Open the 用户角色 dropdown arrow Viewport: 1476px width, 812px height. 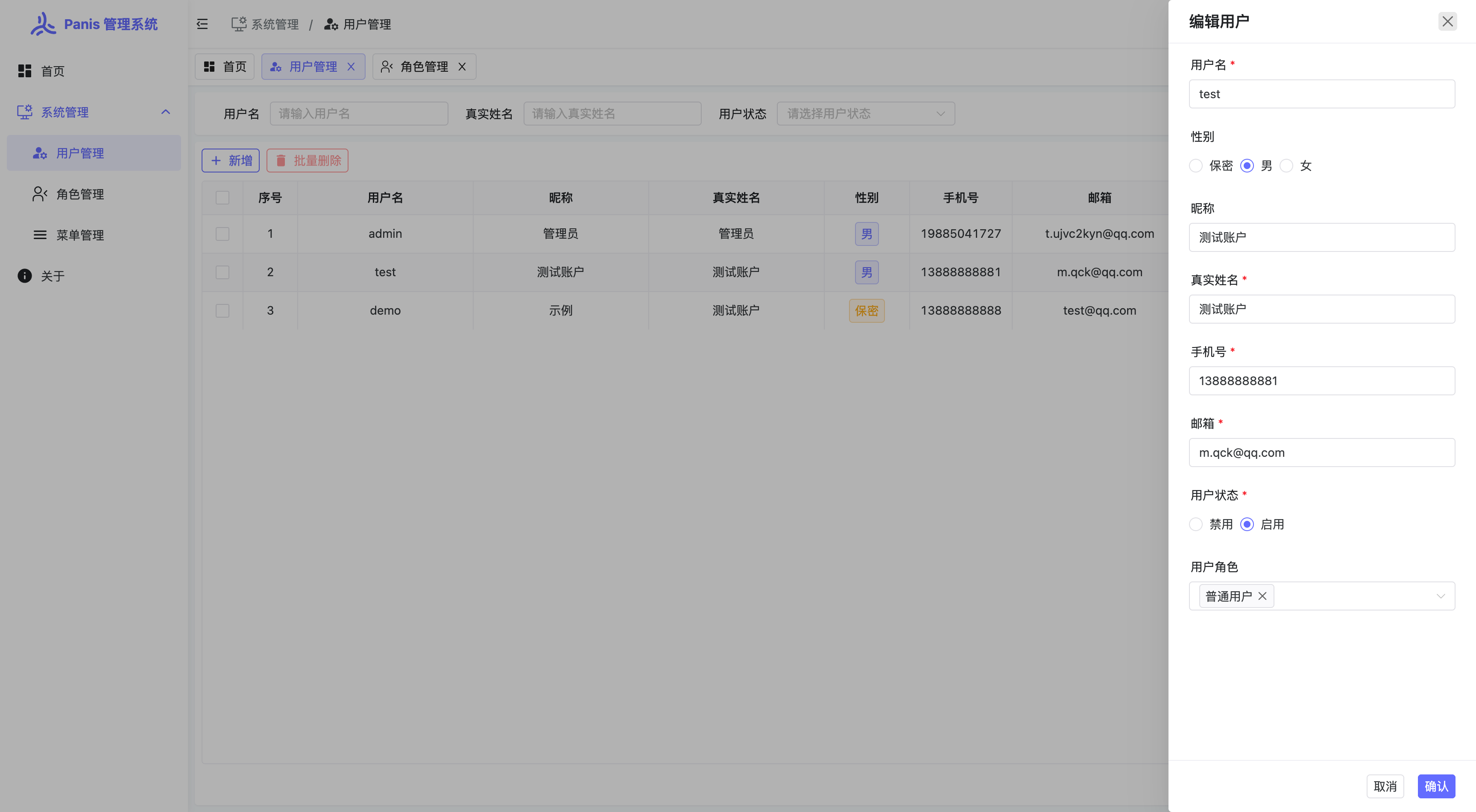coord(1441,596)
